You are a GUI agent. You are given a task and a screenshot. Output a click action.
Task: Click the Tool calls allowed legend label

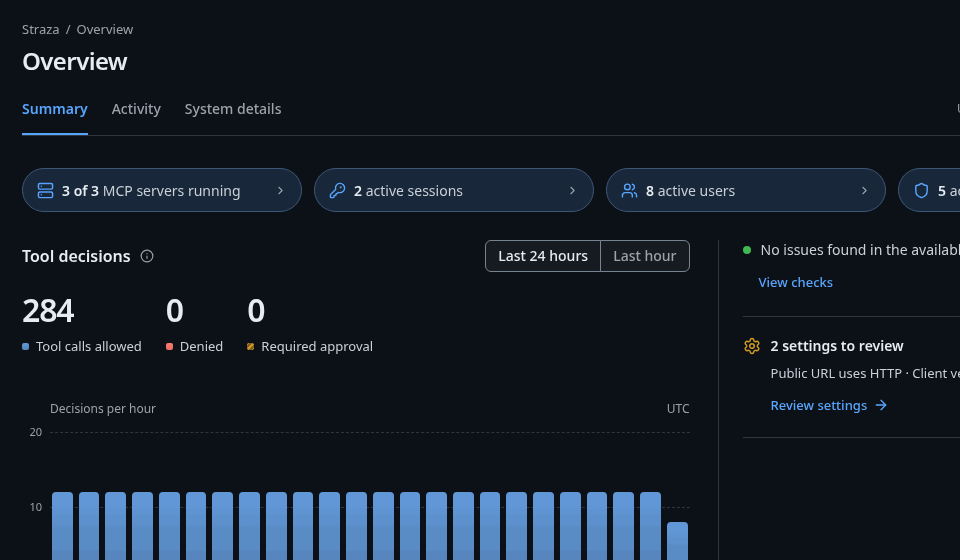tap(89, 346)
